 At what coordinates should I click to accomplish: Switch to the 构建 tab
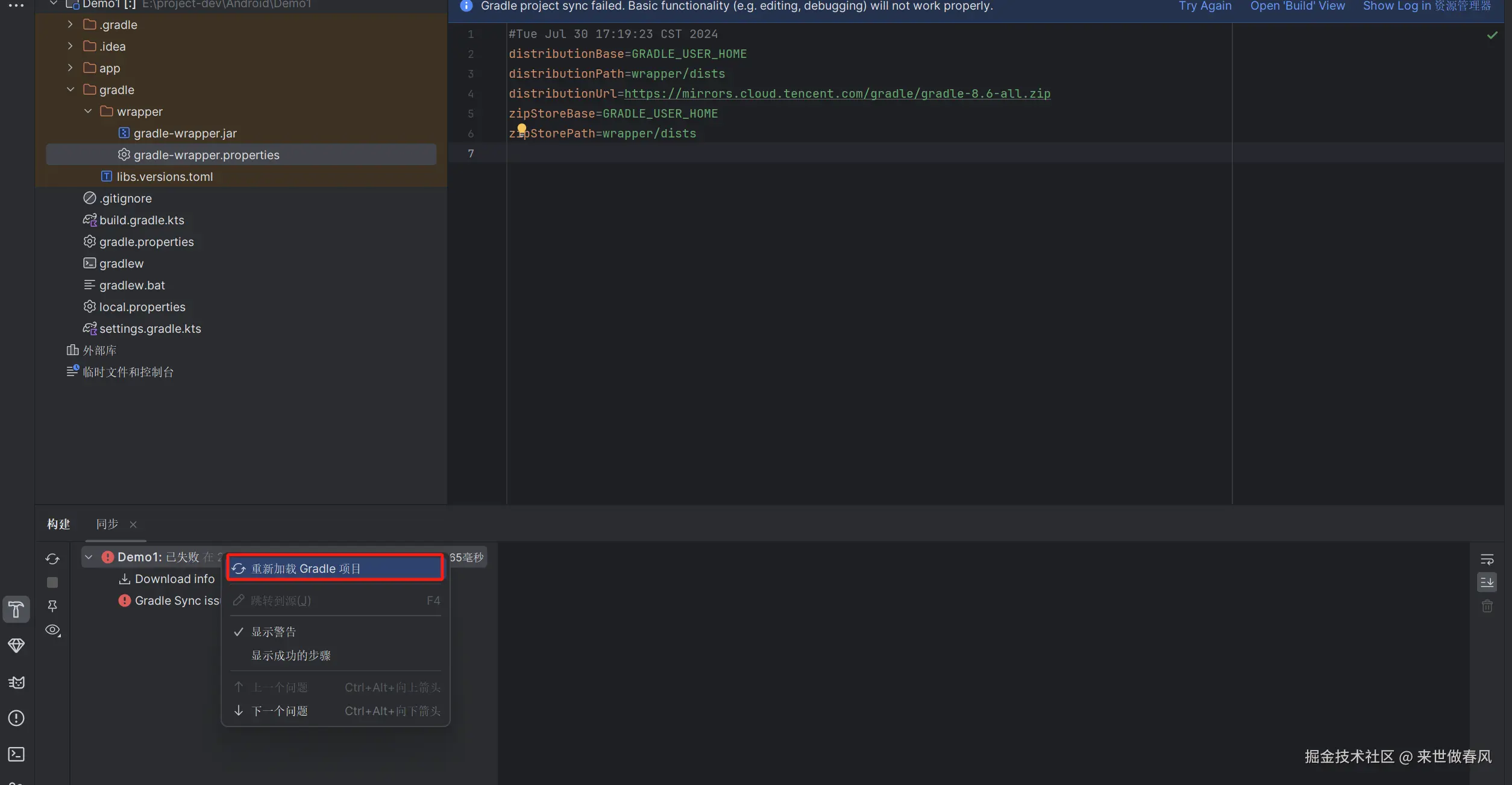coord(58,524)
